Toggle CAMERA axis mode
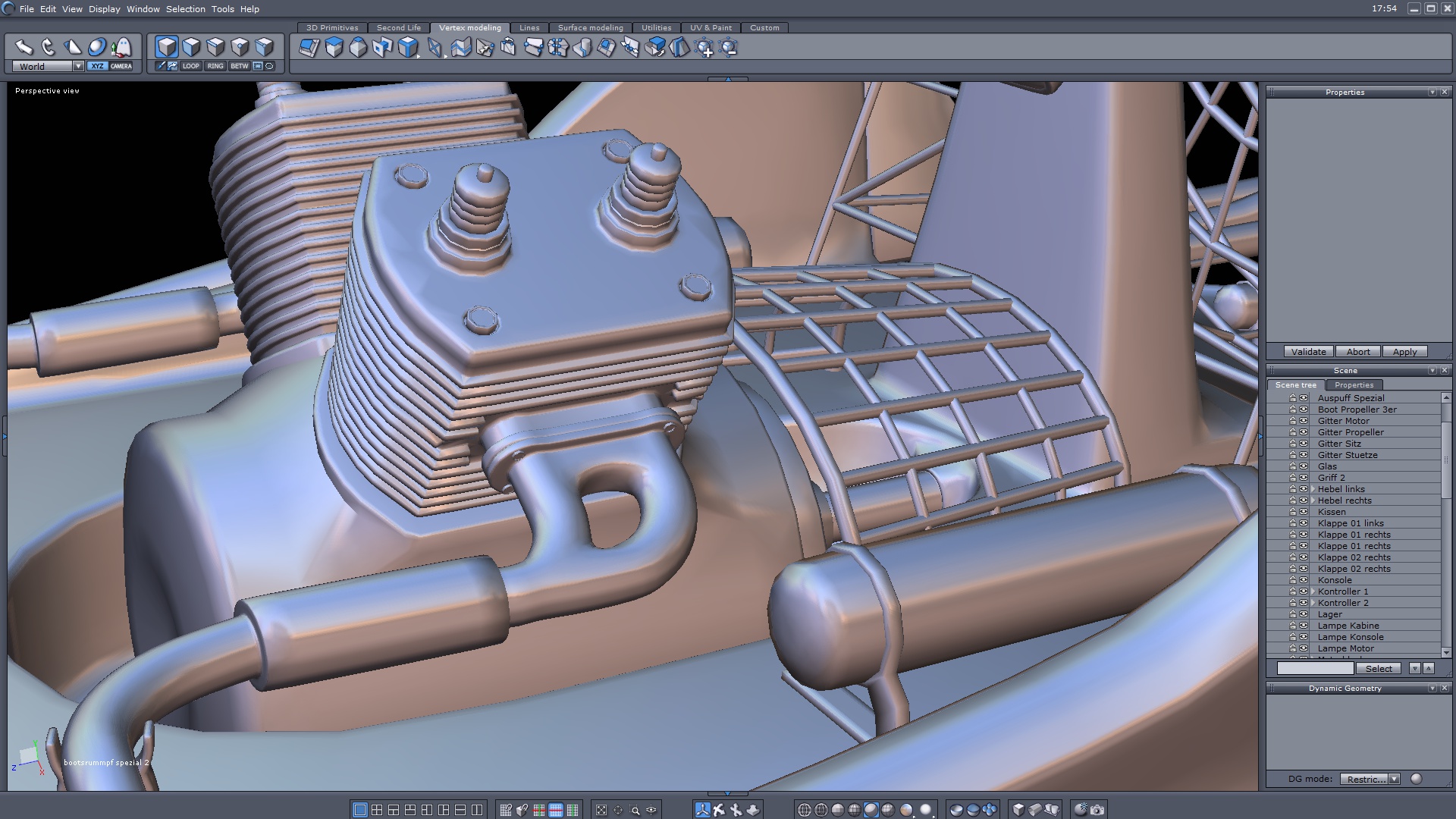Image resolution: width=1456 pixels, height=819 pixels. click(x=121, y=66)
